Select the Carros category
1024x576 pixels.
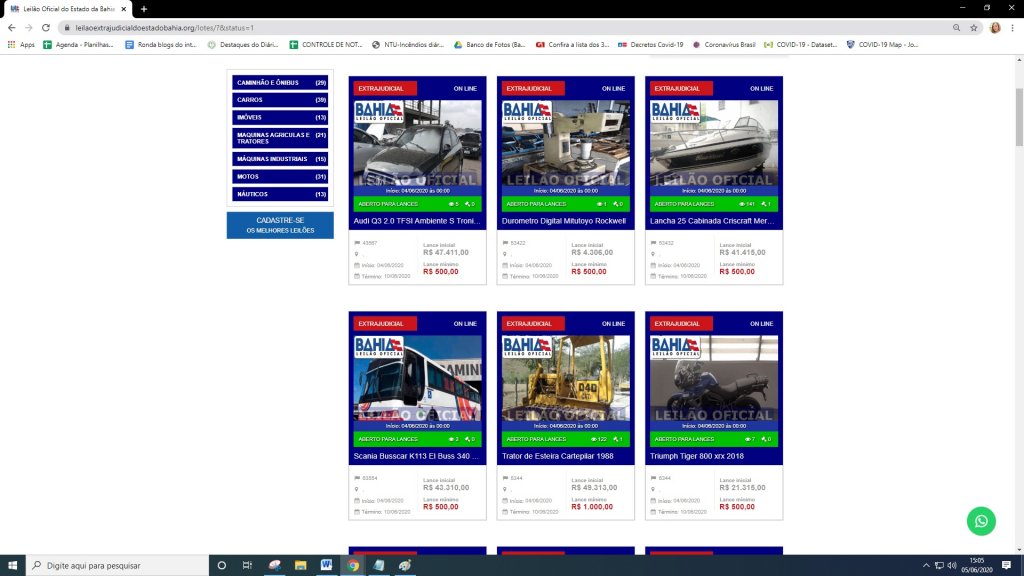click(280, 100)
